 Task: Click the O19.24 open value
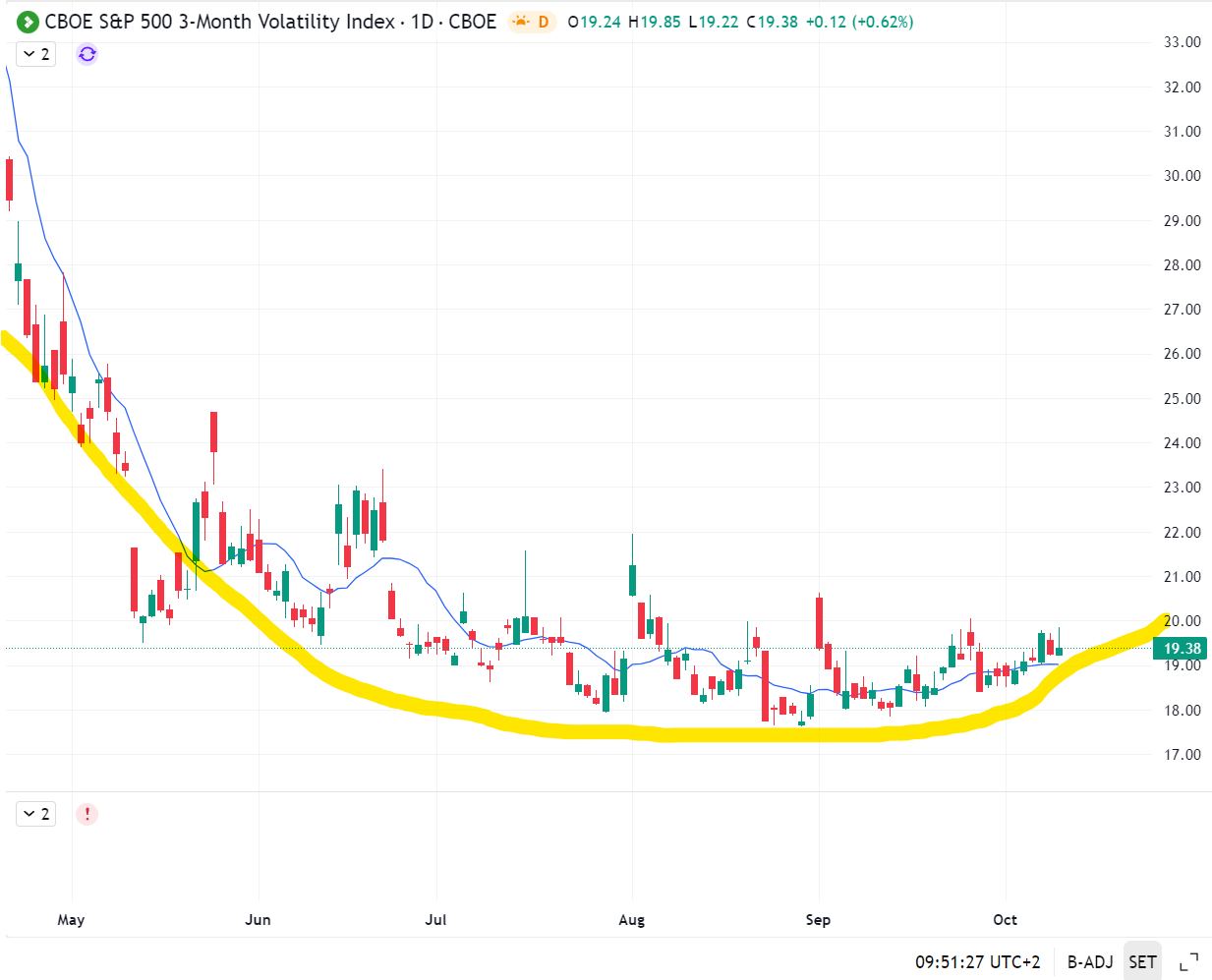click(595, 22)
